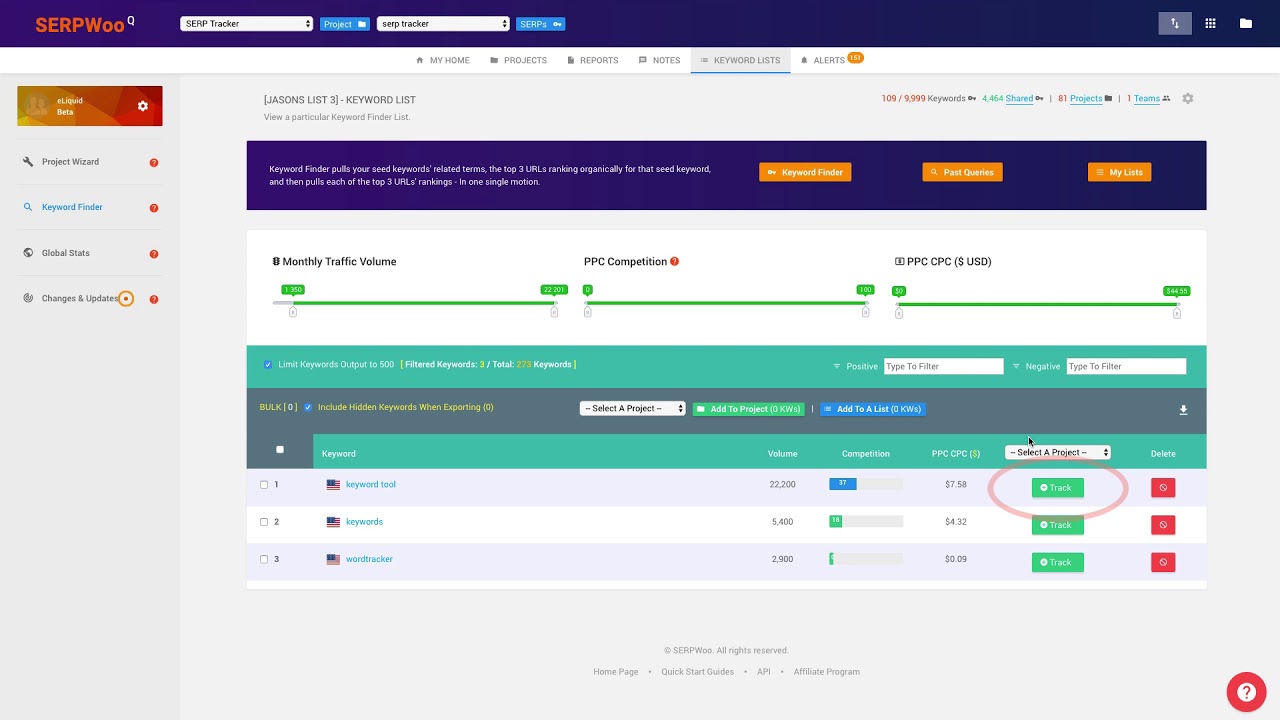This screenshot has height=720, width=1280.
Task: Click the My Lists button
Action: coord(1119,172)
